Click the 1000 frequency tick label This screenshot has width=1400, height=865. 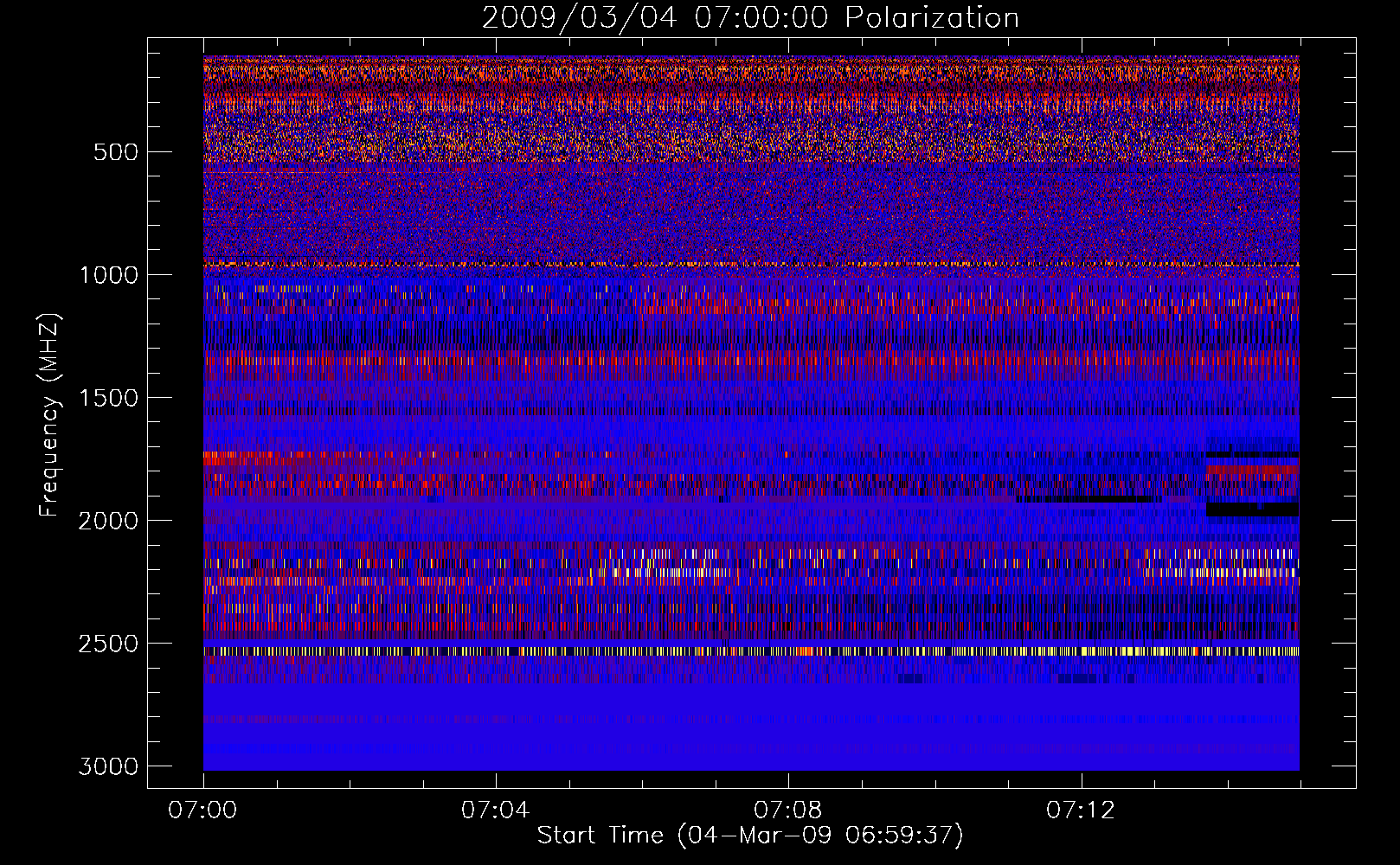pyautogui.click(x=108, y=275)
